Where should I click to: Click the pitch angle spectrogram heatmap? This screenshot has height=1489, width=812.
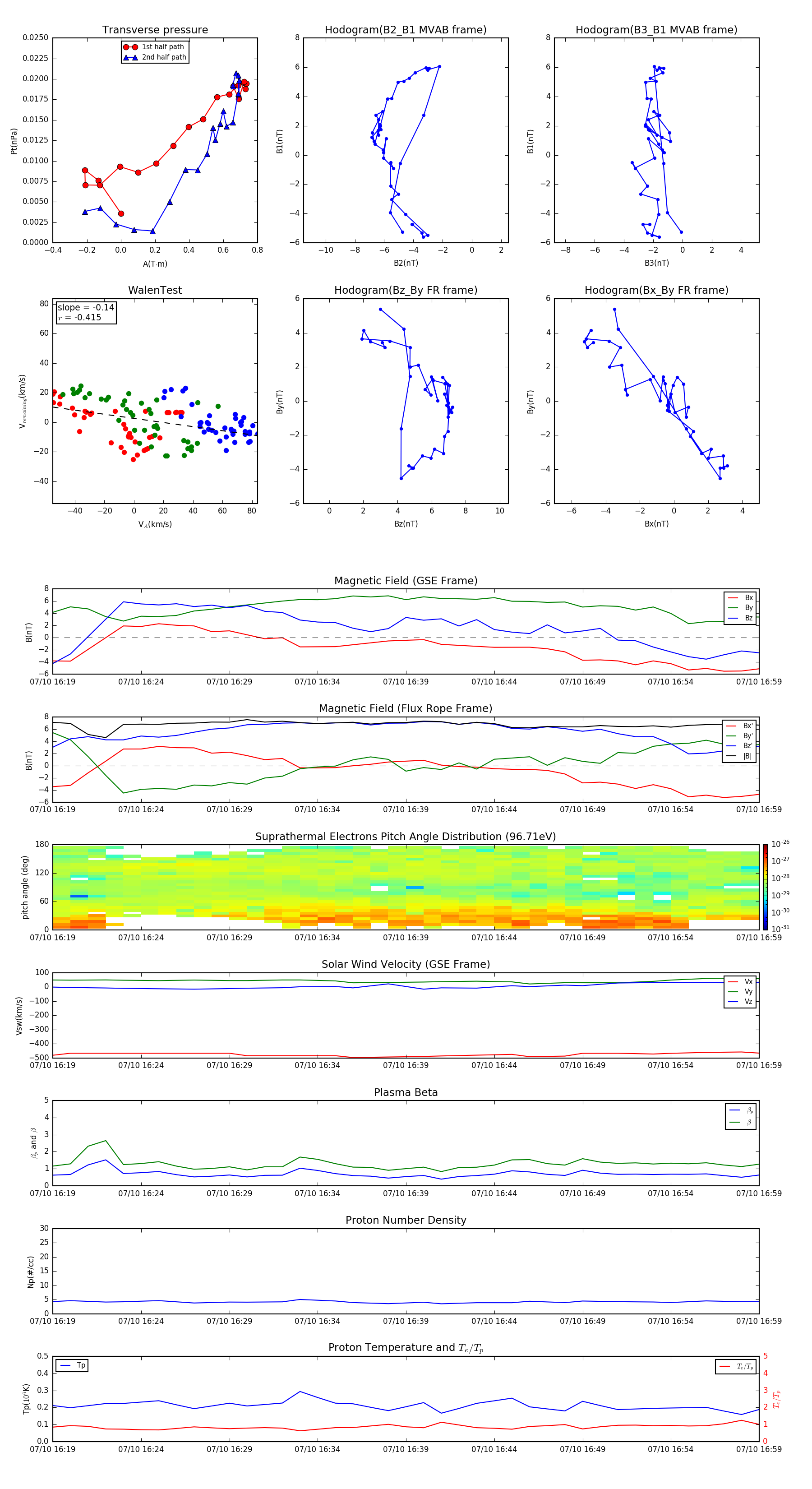click(x=406, y=887)
